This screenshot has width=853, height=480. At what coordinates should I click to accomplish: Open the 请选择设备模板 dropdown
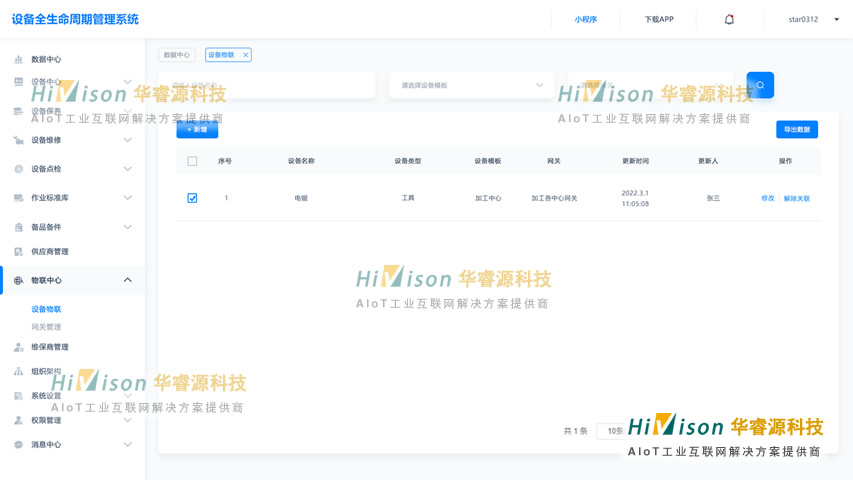[471, 85]
